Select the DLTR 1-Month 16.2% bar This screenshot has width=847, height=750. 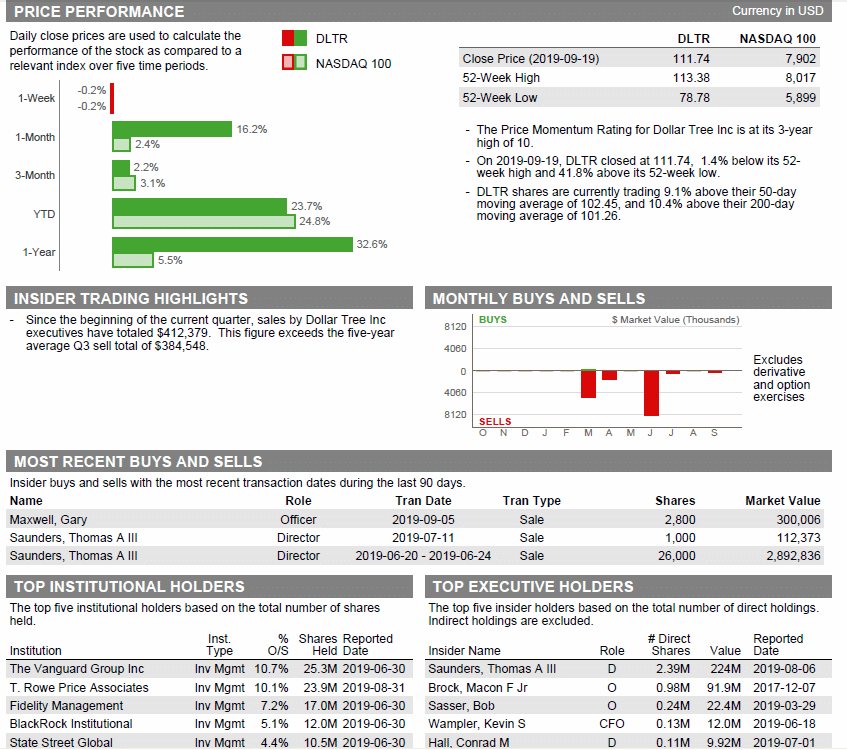point(172,129)
